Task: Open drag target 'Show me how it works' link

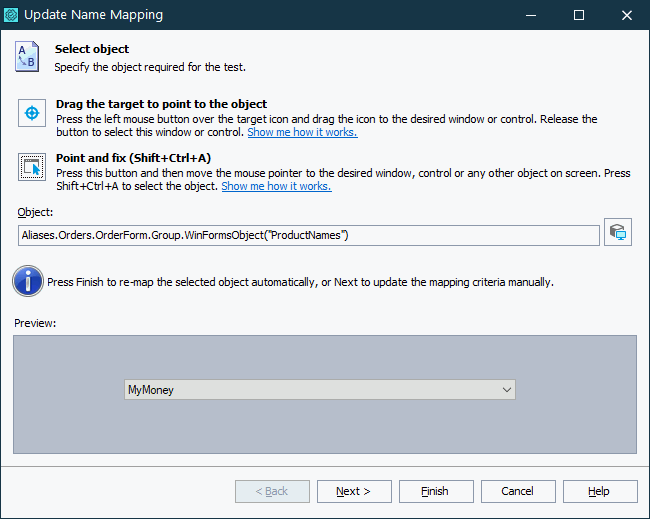Action: tap(302, 132)
